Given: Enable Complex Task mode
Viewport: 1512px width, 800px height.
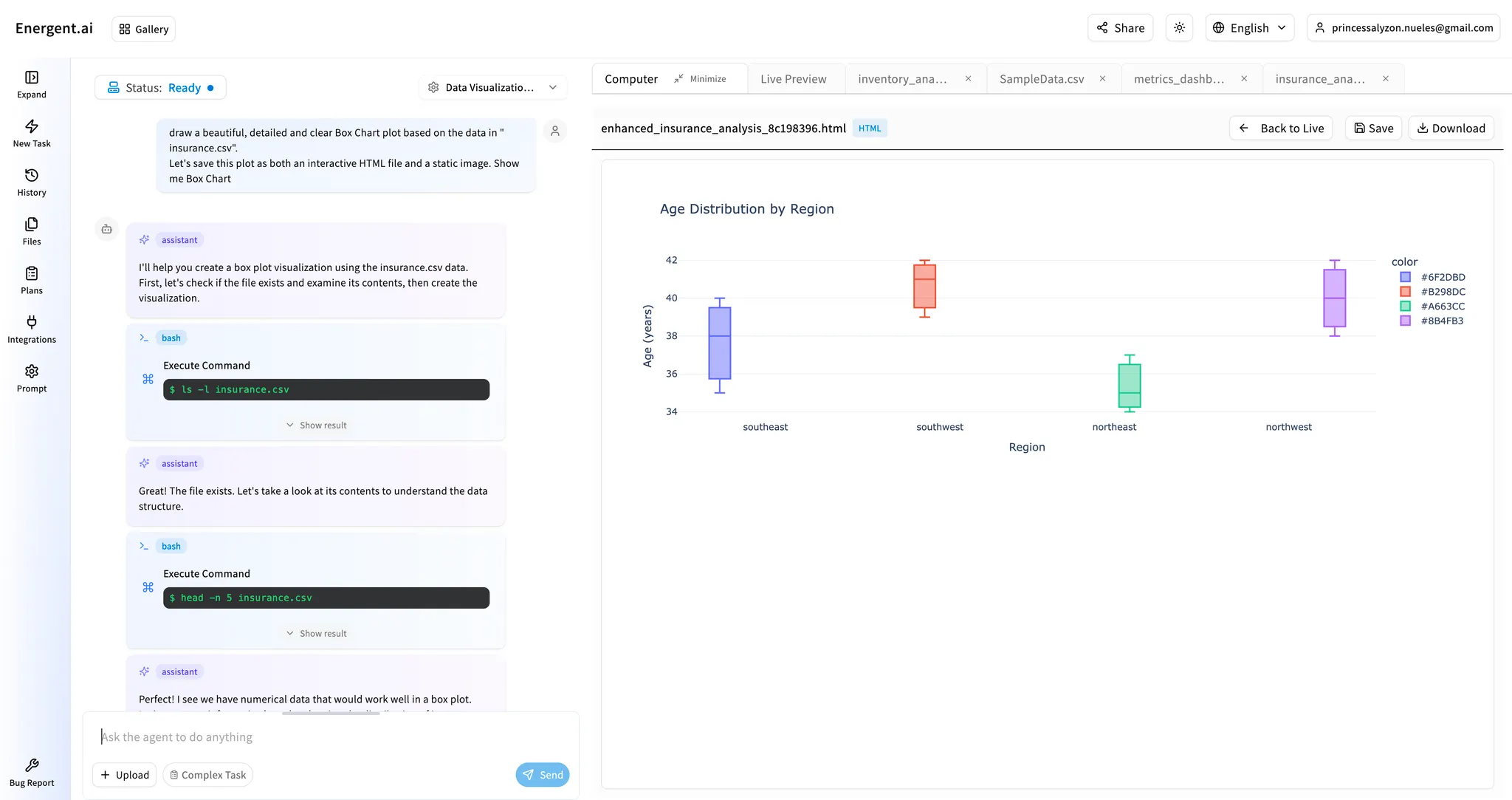Looking at the screenshot, I should pyautogui.click(x=207, y=774).
